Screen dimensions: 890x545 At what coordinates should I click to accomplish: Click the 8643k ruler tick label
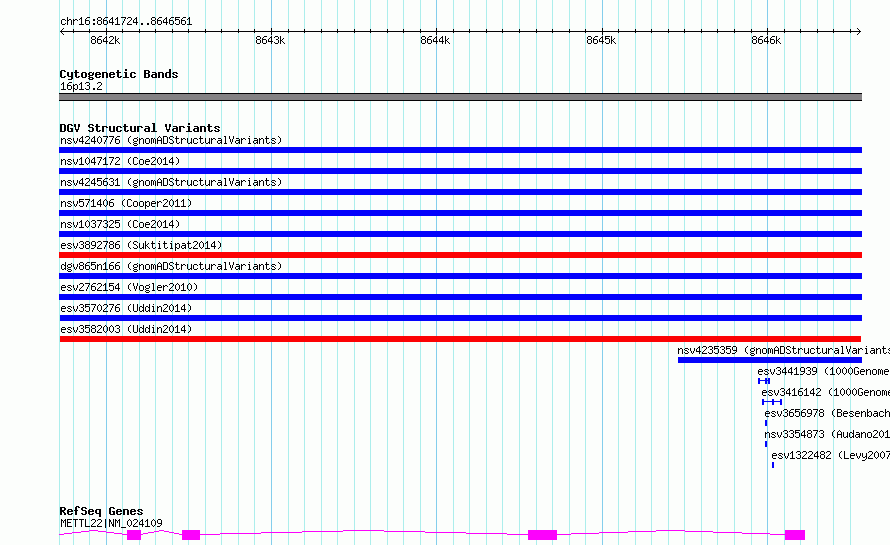[x=270, y=40]
